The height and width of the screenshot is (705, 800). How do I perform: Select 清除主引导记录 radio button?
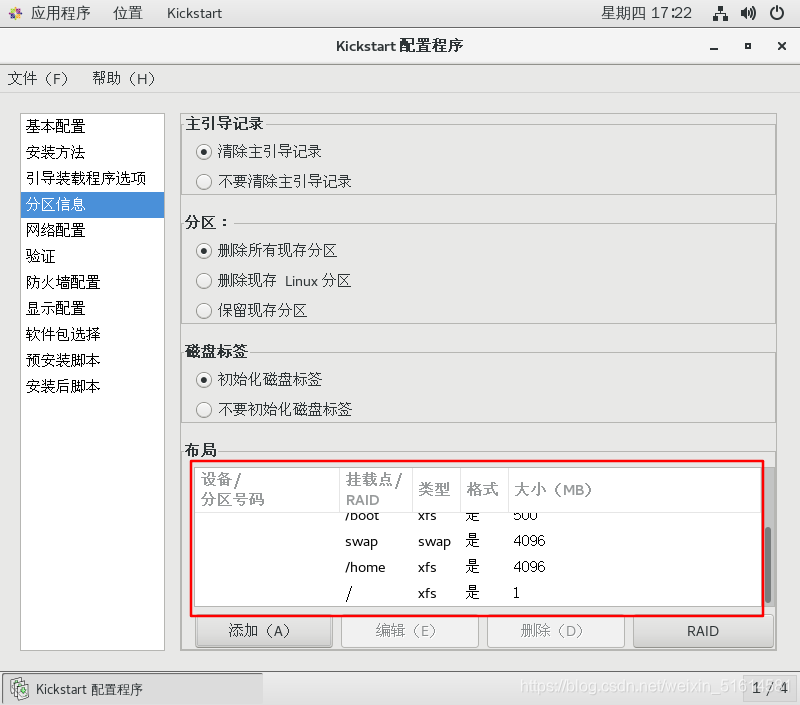(x=204, y=152)
